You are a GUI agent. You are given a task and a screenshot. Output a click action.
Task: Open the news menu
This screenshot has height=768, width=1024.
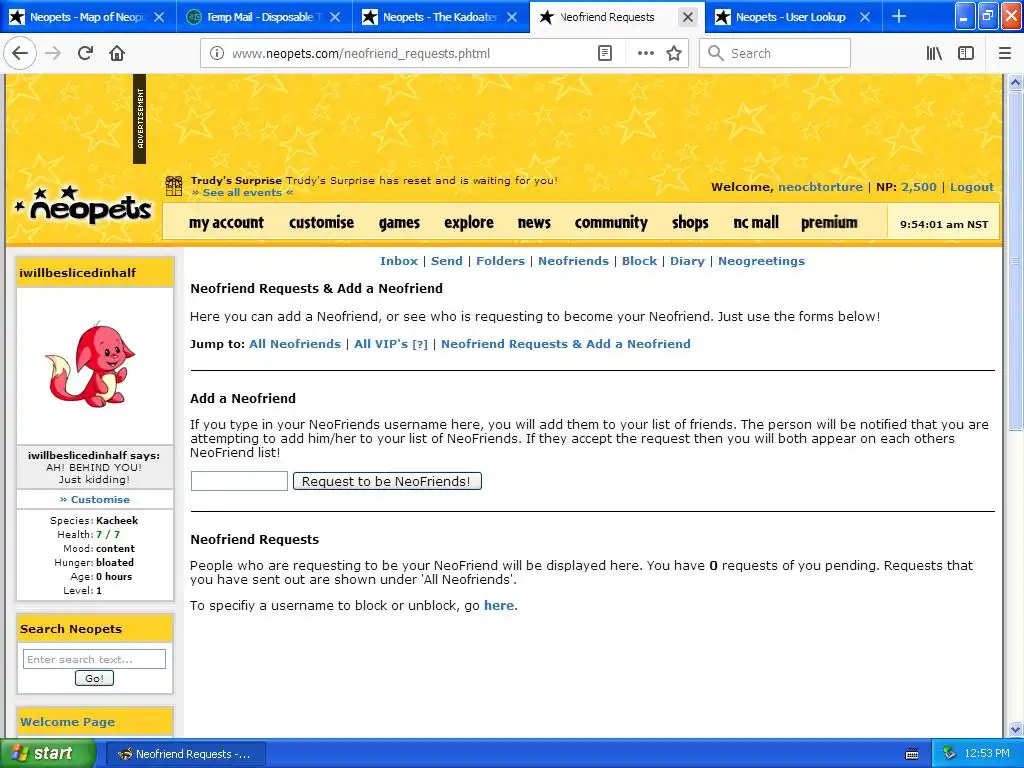(534, 223)
